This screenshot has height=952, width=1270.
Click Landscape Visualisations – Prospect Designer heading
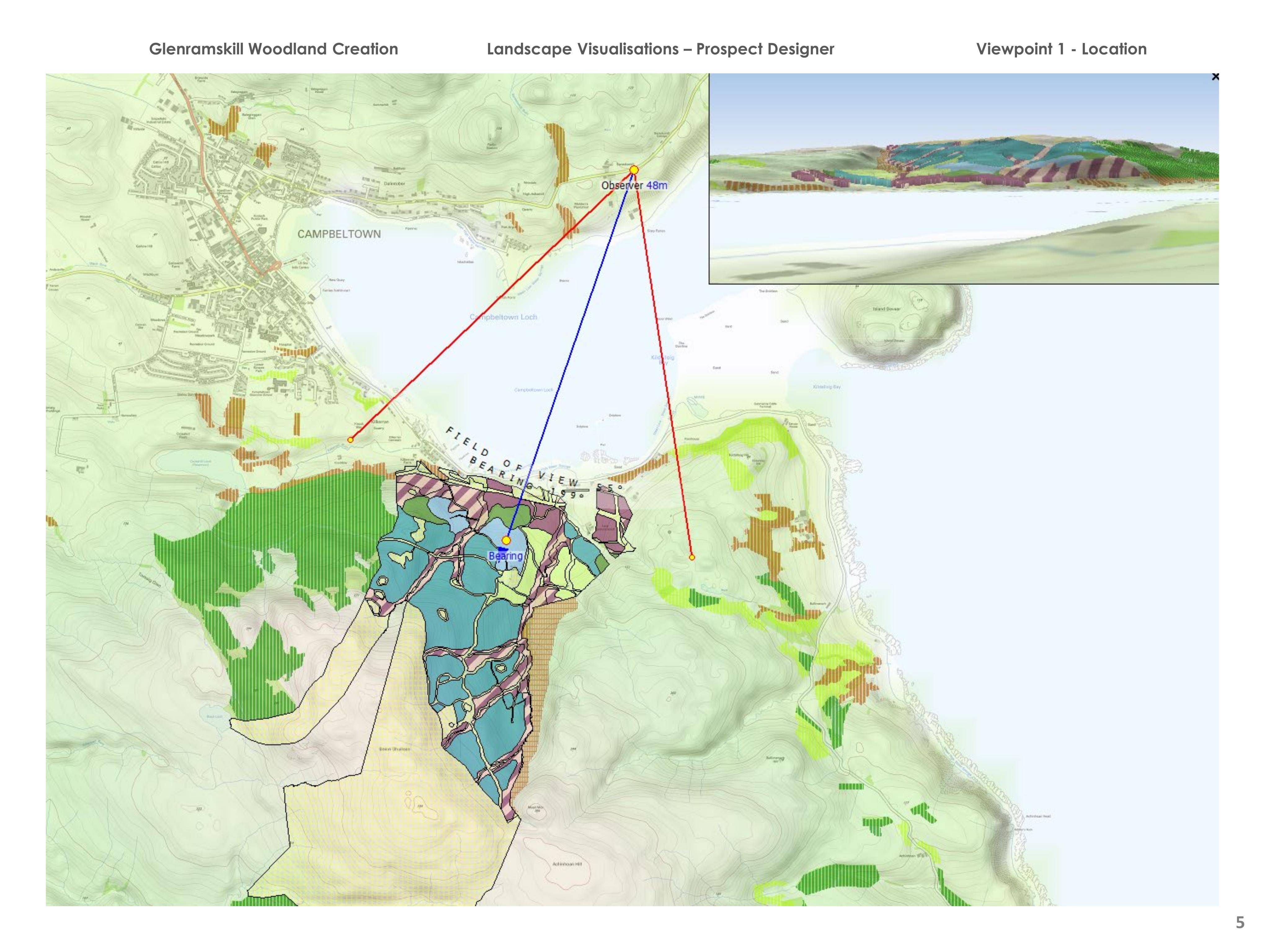click(x=660, y=49)
